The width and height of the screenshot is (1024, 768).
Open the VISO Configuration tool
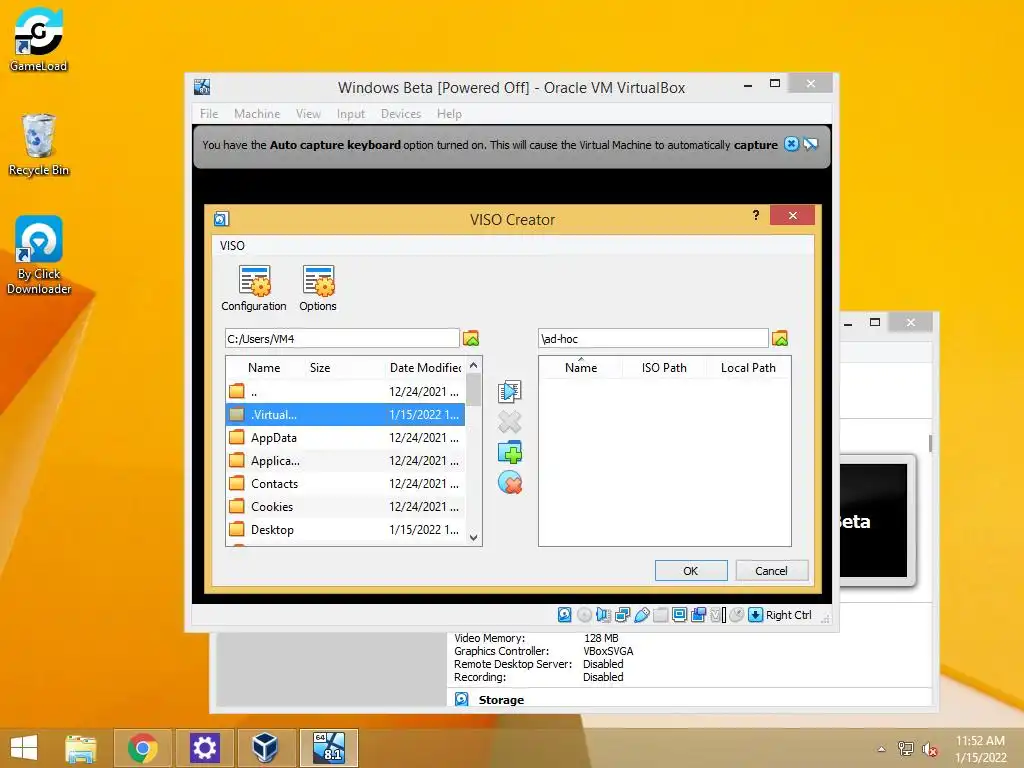click(x=253, y=287)
